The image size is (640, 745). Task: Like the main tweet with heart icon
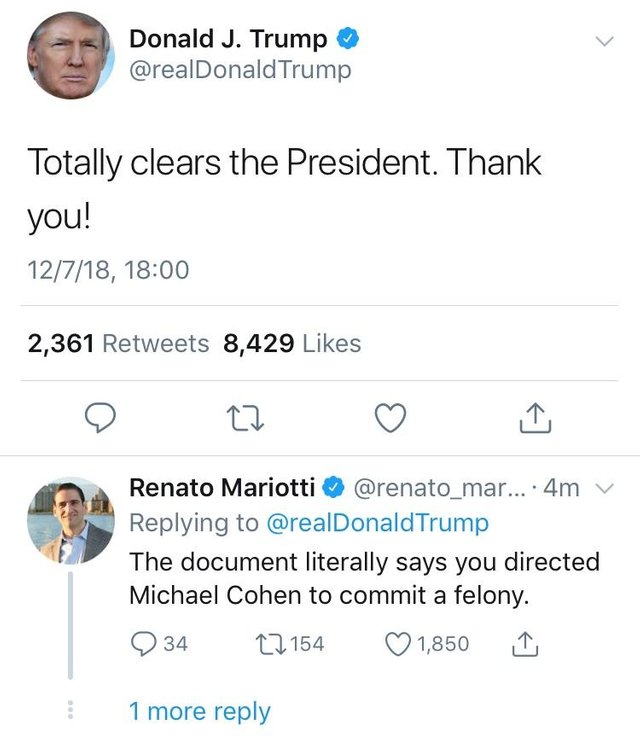390,419
